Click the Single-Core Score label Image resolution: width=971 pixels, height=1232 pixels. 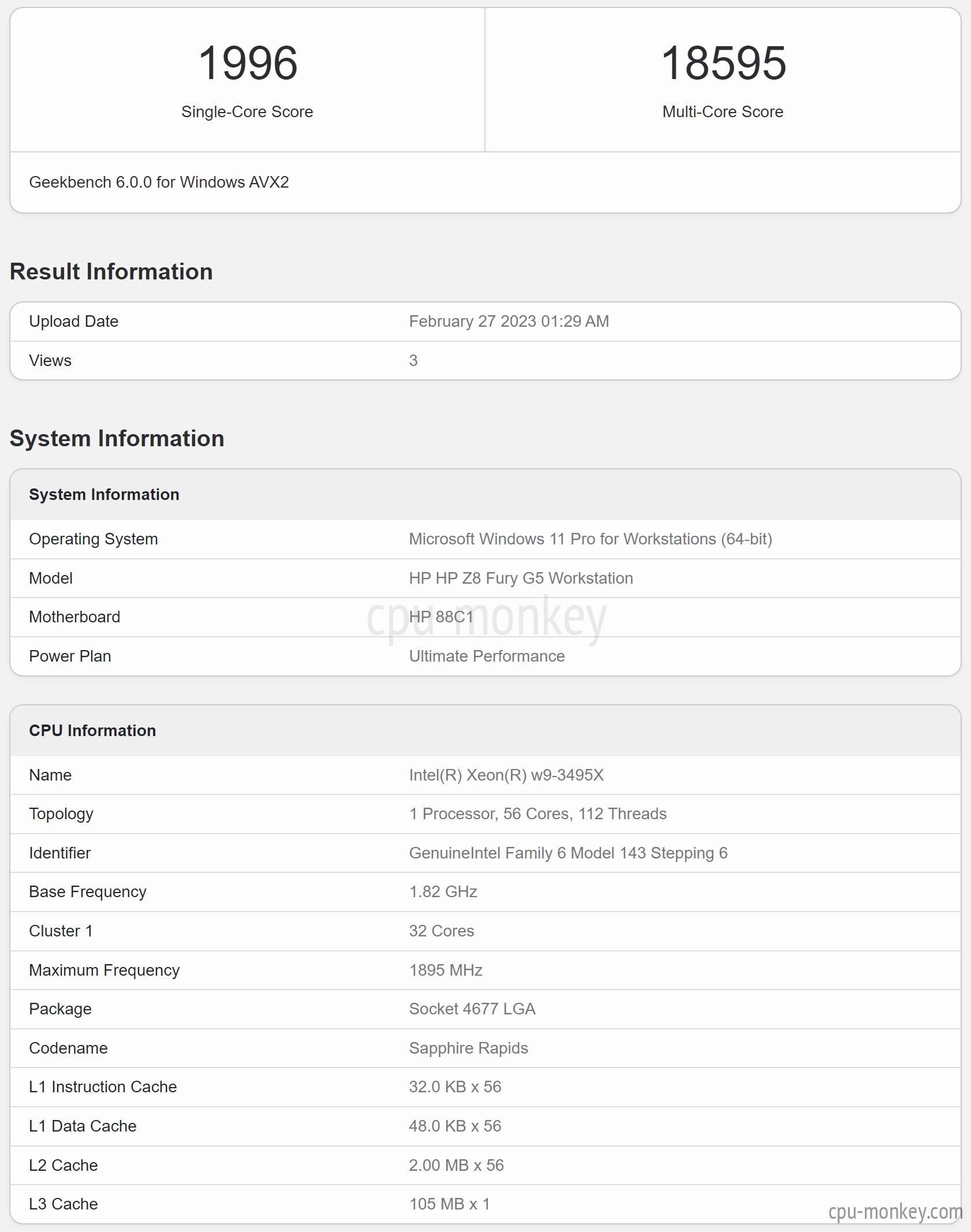click(247, 111)
